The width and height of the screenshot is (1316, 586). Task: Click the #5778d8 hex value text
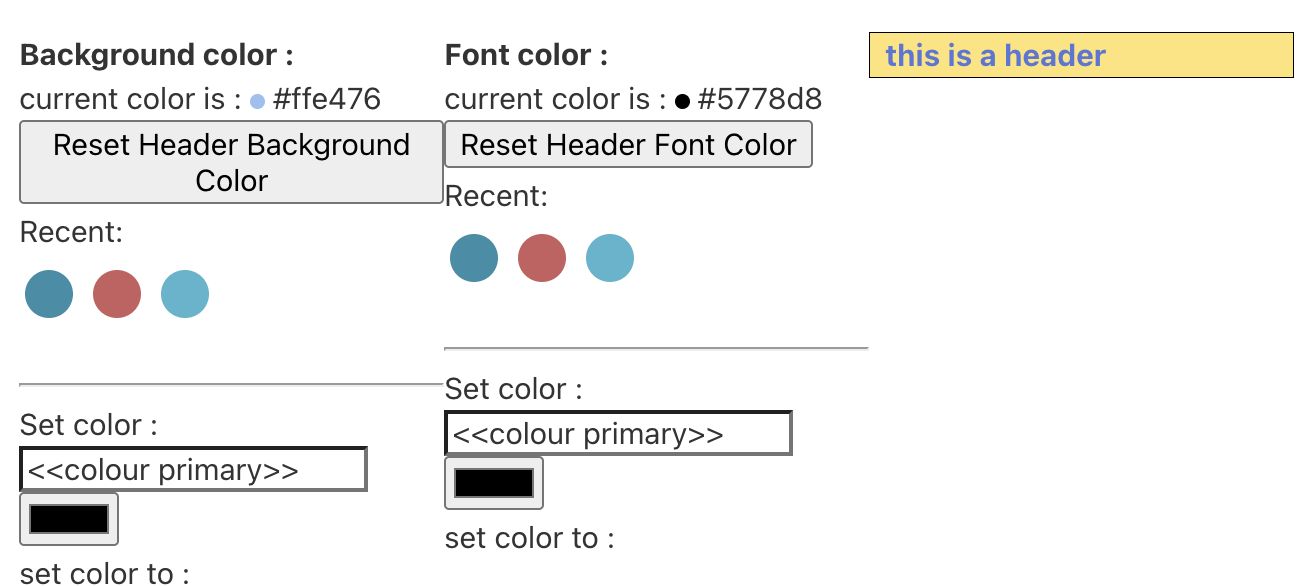(760, 100)
